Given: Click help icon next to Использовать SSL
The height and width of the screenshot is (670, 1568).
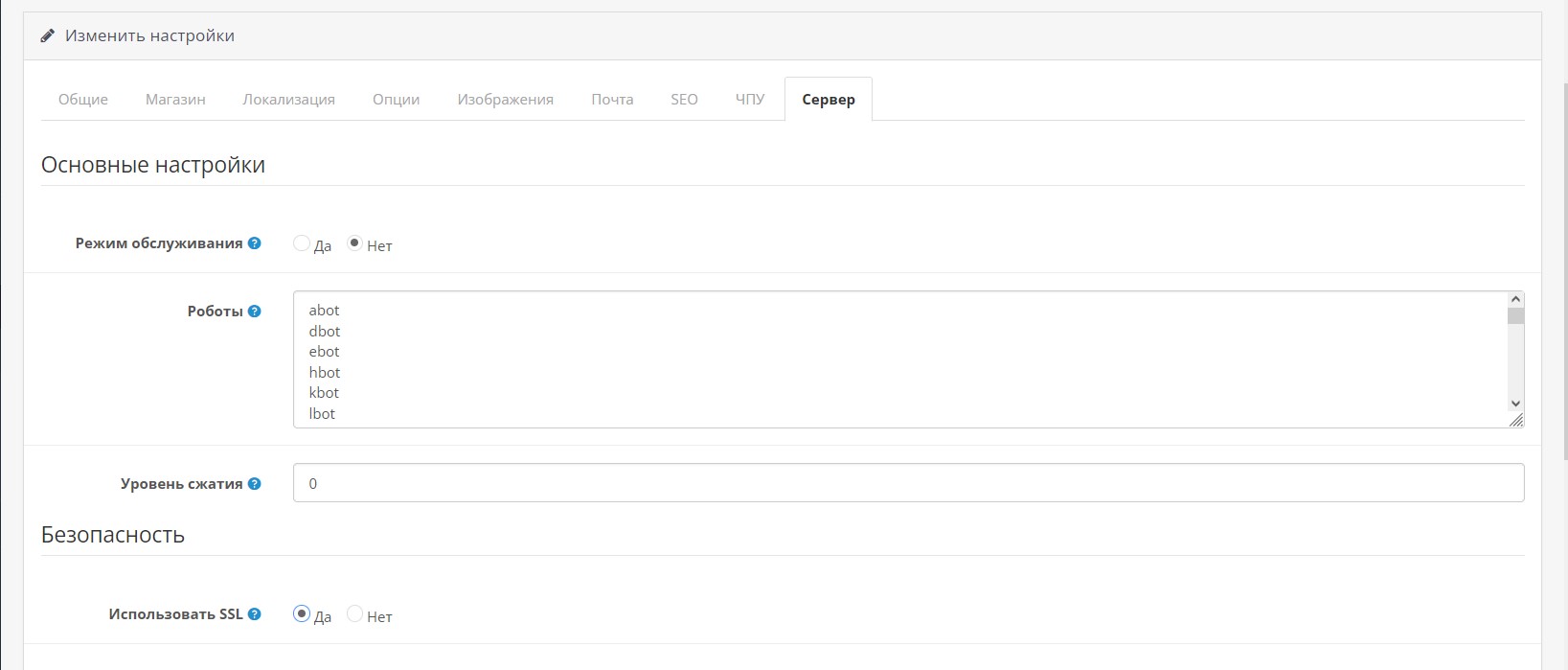Looking at the screenshot, I should (x=254, y=614).
